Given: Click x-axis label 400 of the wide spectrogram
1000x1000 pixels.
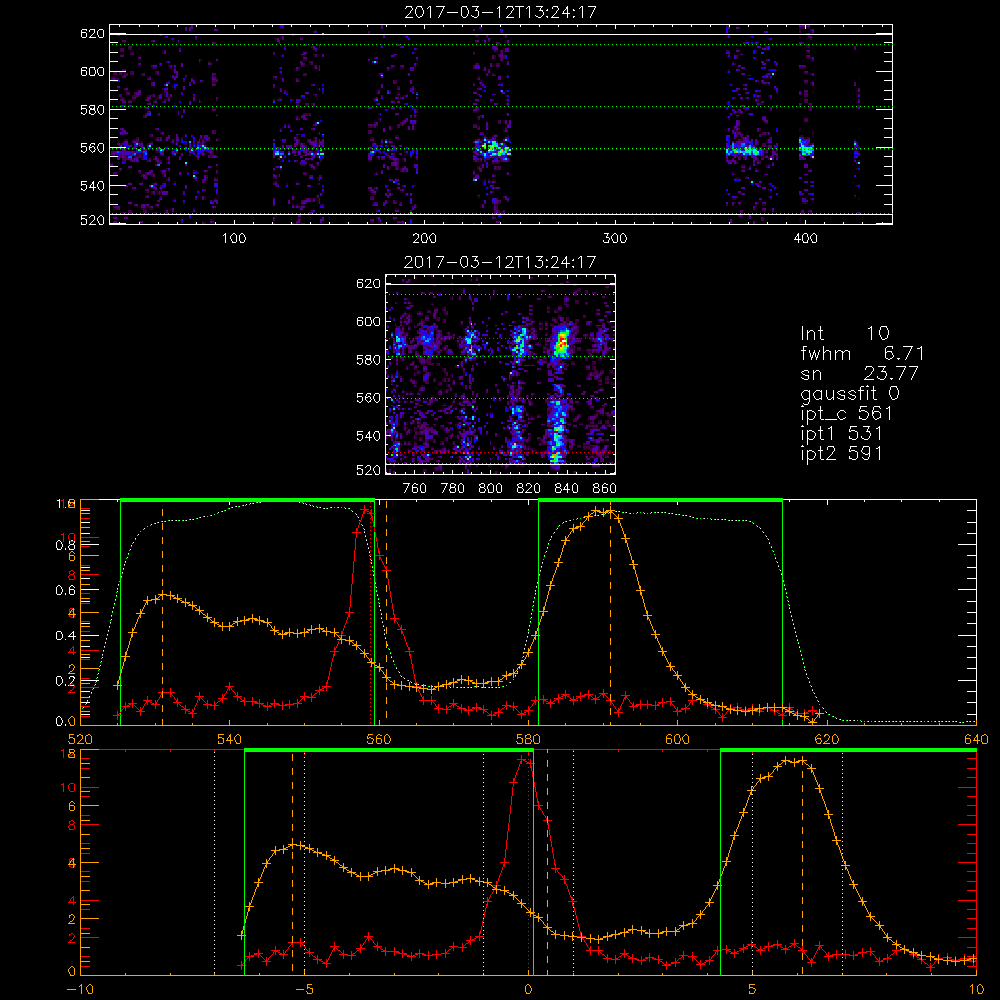Looking at the screenshot, I should [805, 239].
